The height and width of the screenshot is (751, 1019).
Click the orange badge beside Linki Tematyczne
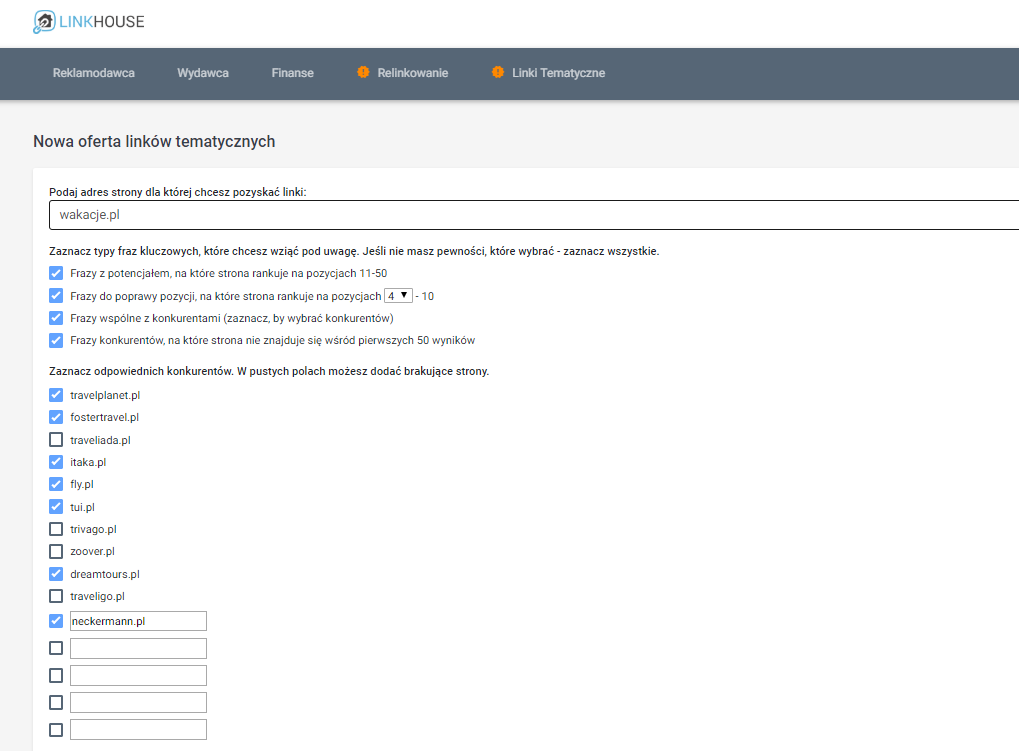(498, 72)
